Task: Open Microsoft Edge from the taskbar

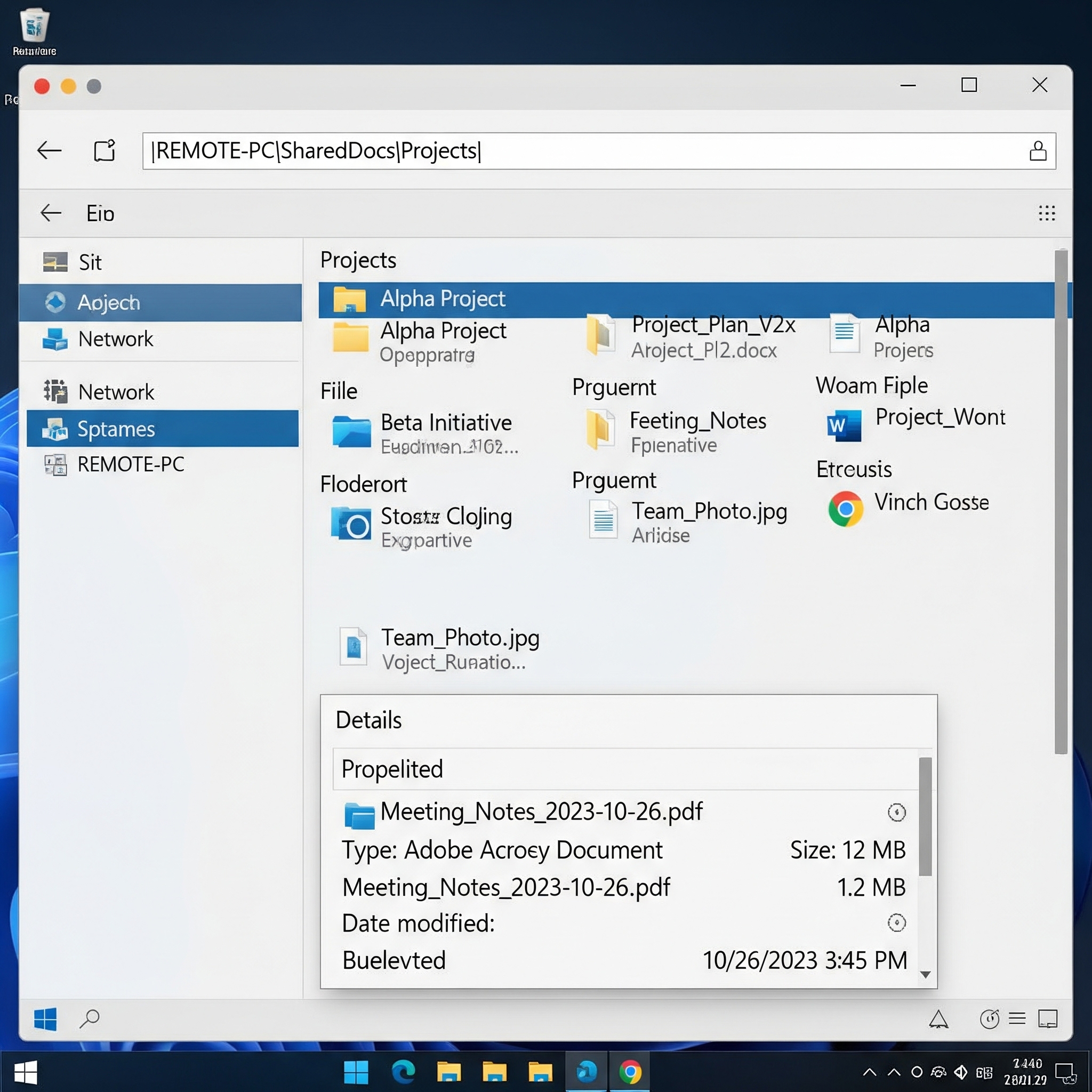Action: [x=404, y=1071]
